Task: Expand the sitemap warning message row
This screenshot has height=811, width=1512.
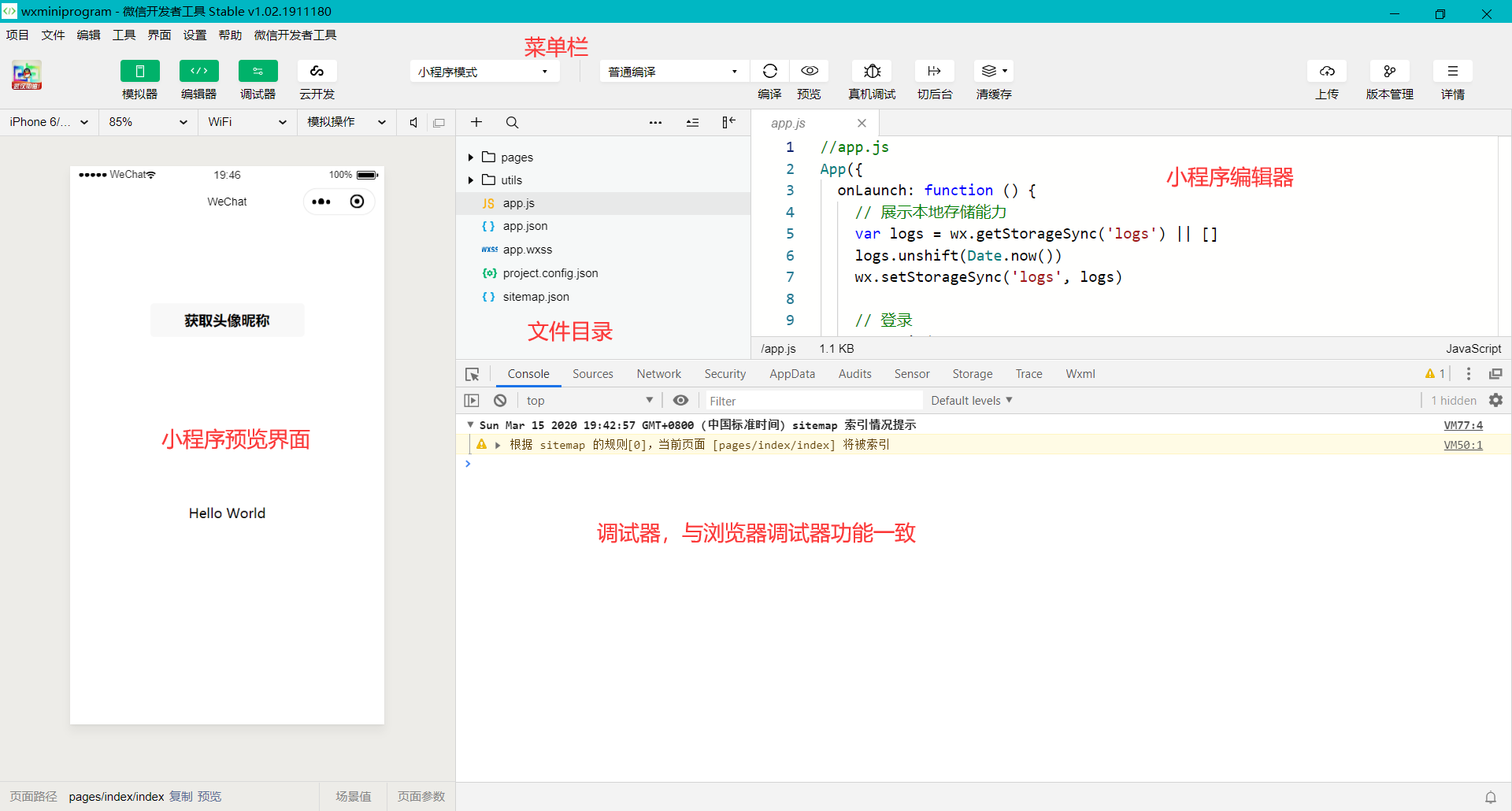Action: 498,445
